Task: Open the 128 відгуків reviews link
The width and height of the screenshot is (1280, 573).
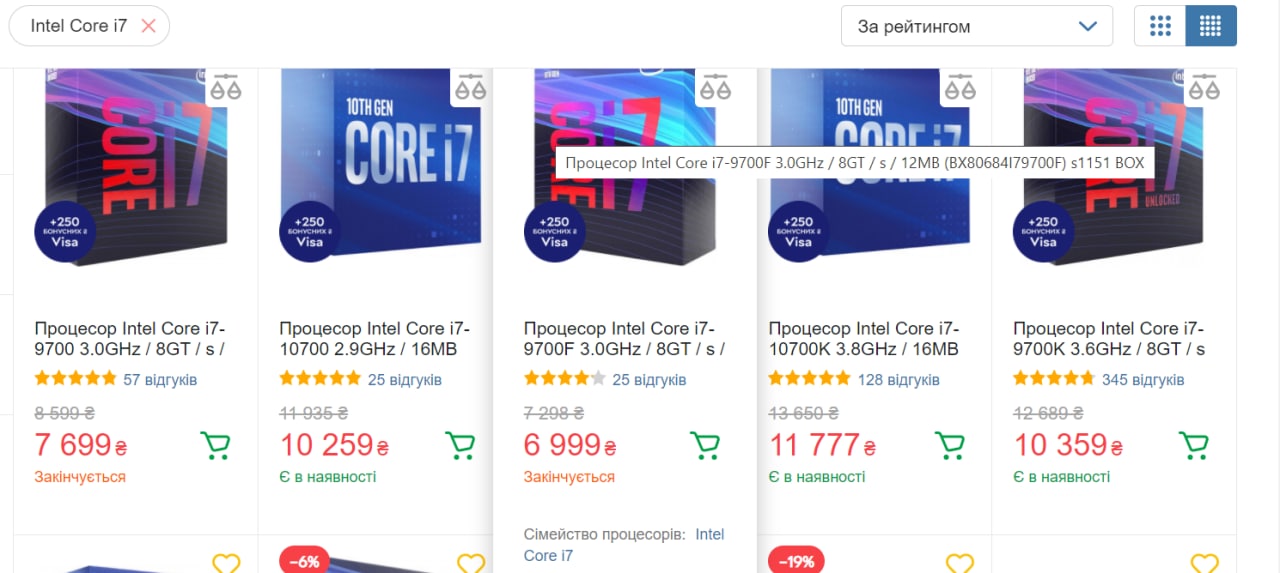Action: coord(899,380)
